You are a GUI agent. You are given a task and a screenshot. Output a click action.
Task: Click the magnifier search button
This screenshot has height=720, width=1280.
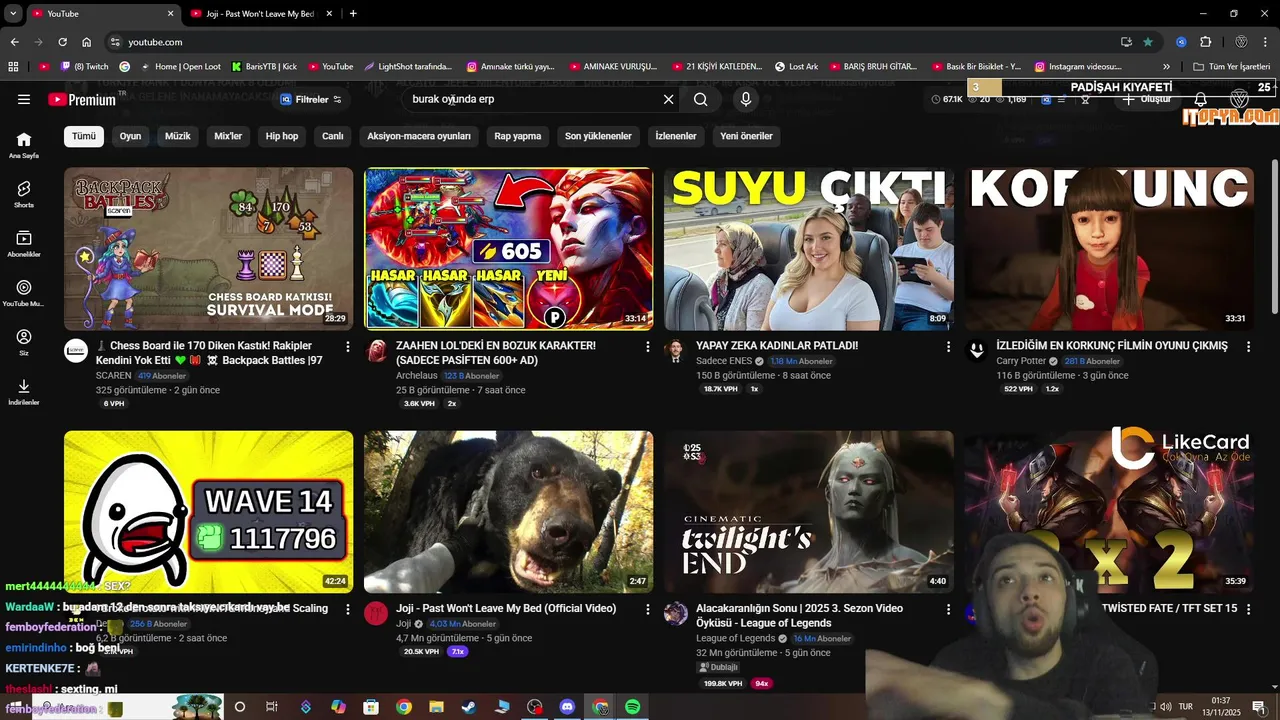[701, 99]
